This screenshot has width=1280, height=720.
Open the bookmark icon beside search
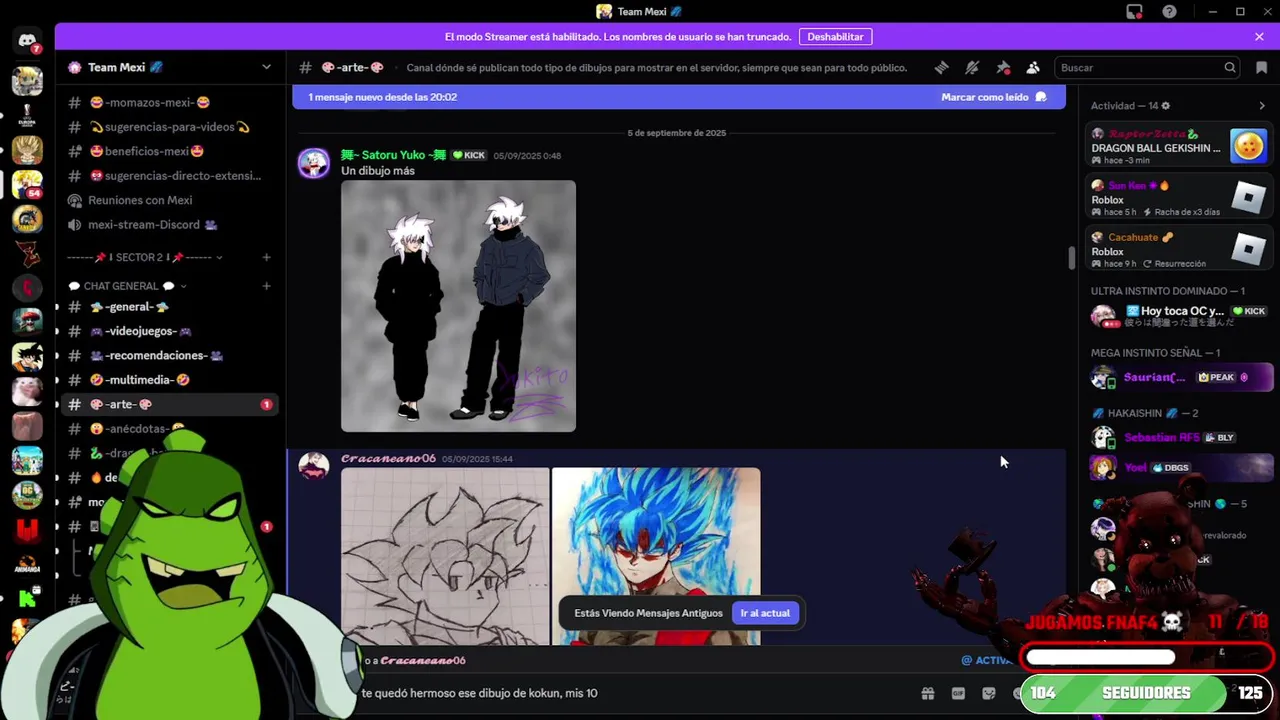tap(1261, 67)
